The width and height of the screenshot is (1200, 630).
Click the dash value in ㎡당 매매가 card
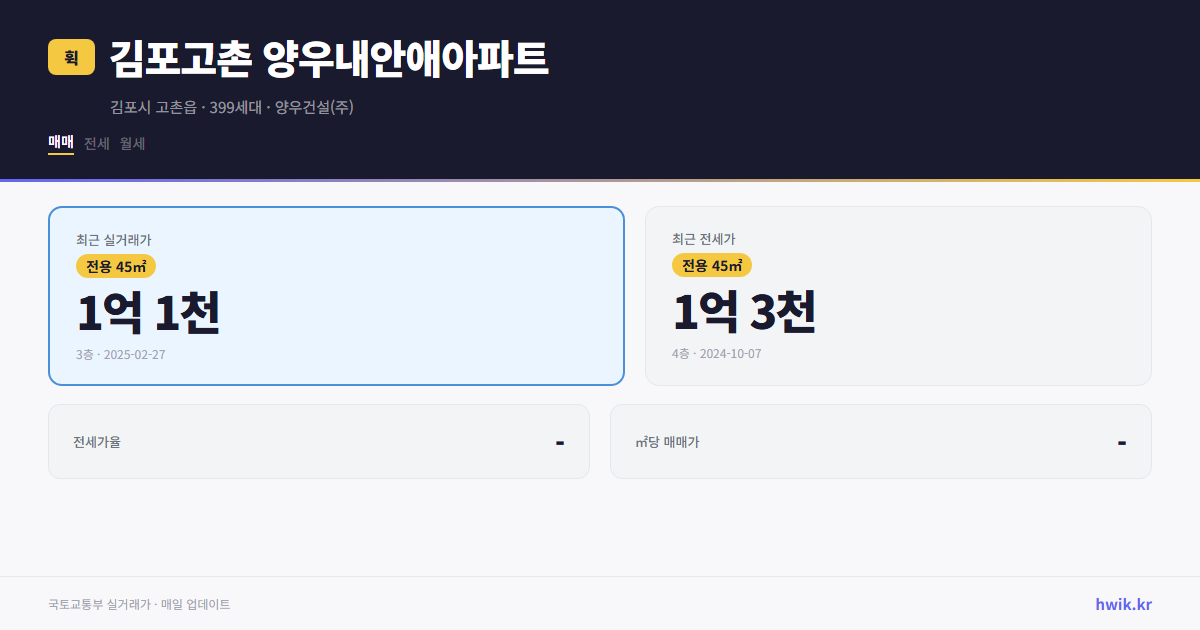click(1122, 441)
